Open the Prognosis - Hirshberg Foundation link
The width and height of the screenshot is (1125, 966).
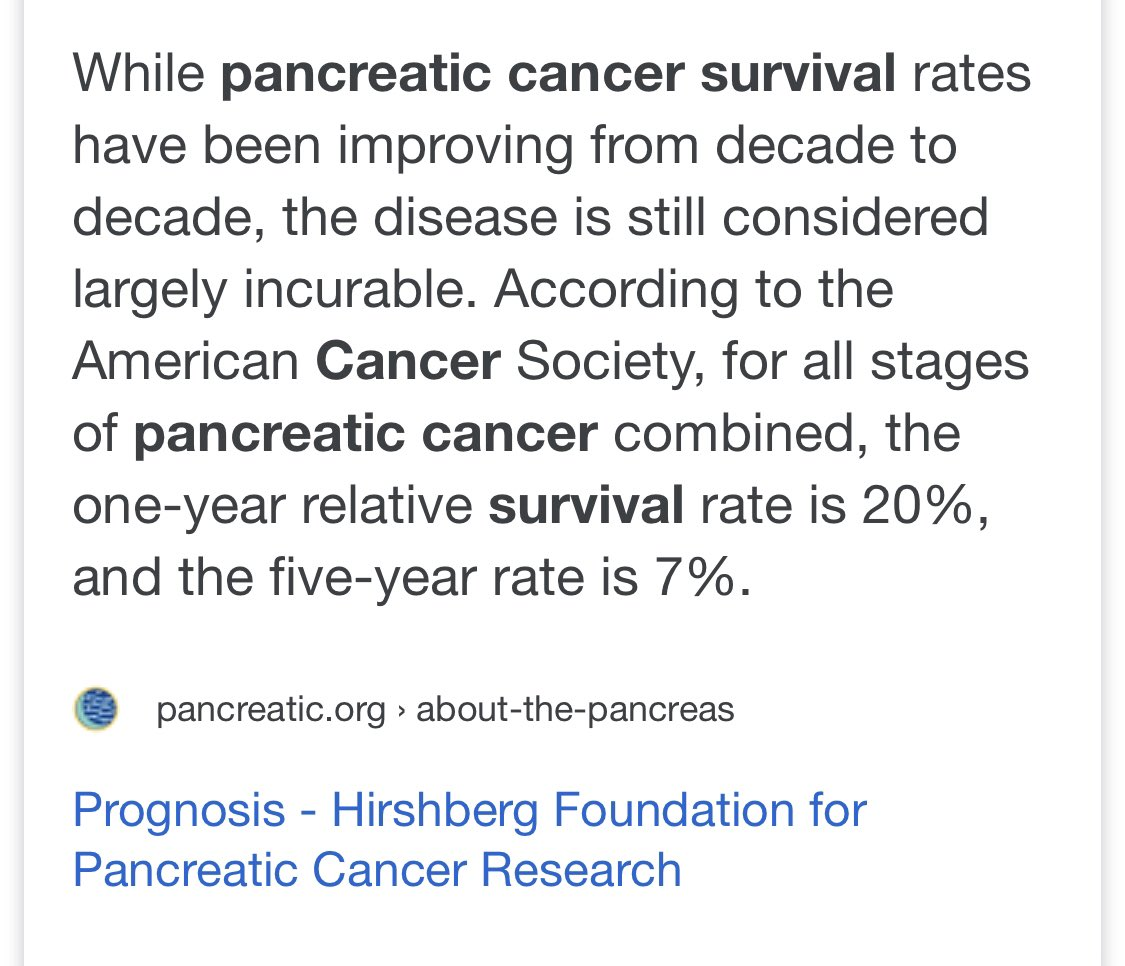pos(470,840)
